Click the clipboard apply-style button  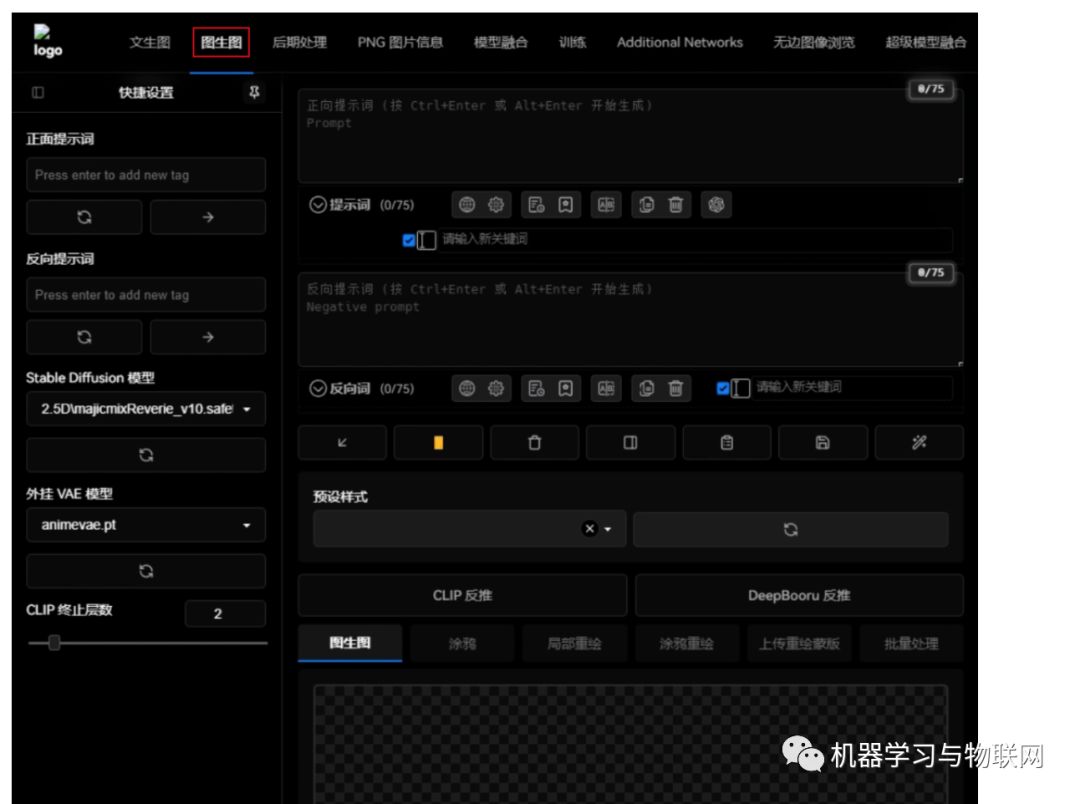pyautogui.click(x=727, y=442)
